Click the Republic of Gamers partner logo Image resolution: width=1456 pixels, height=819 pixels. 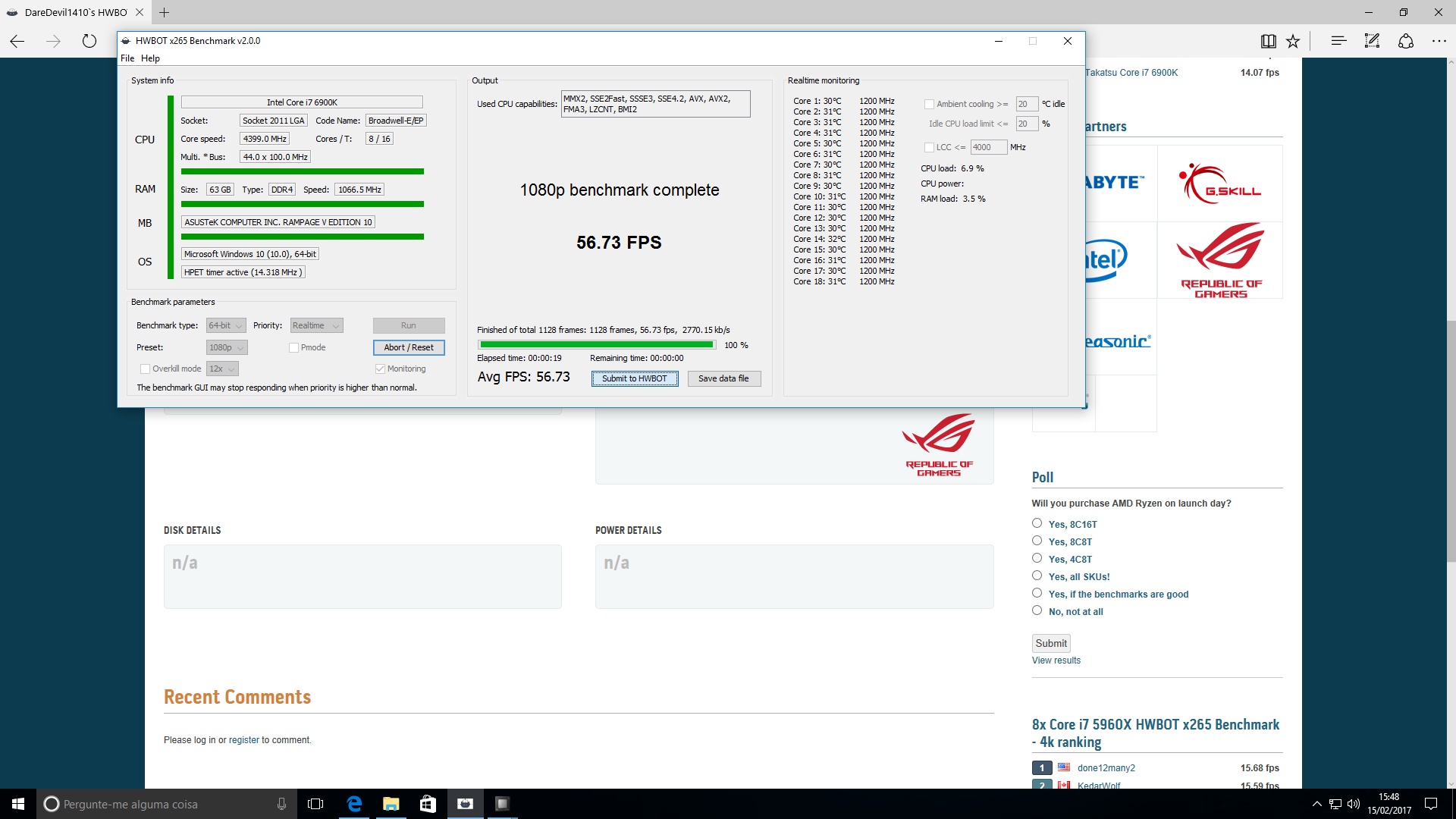(x=1220, y=260)
